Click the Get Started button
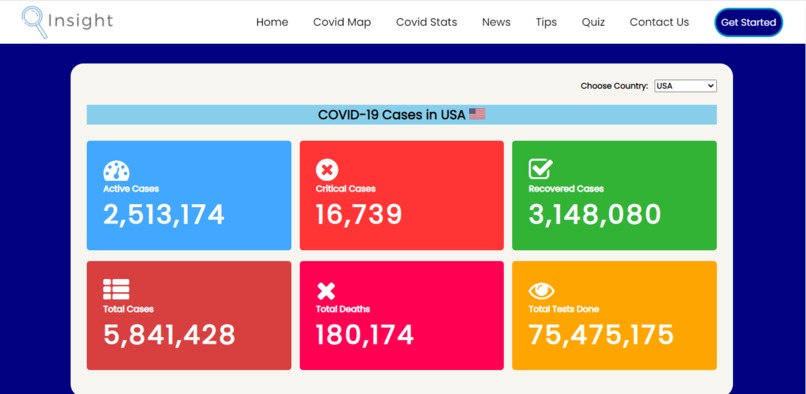This screenshot has width=806, height=394. pos(748,22)
